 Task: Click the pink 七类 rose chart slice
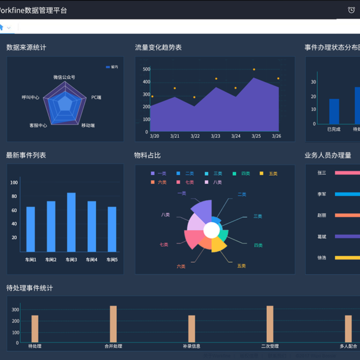194,239
